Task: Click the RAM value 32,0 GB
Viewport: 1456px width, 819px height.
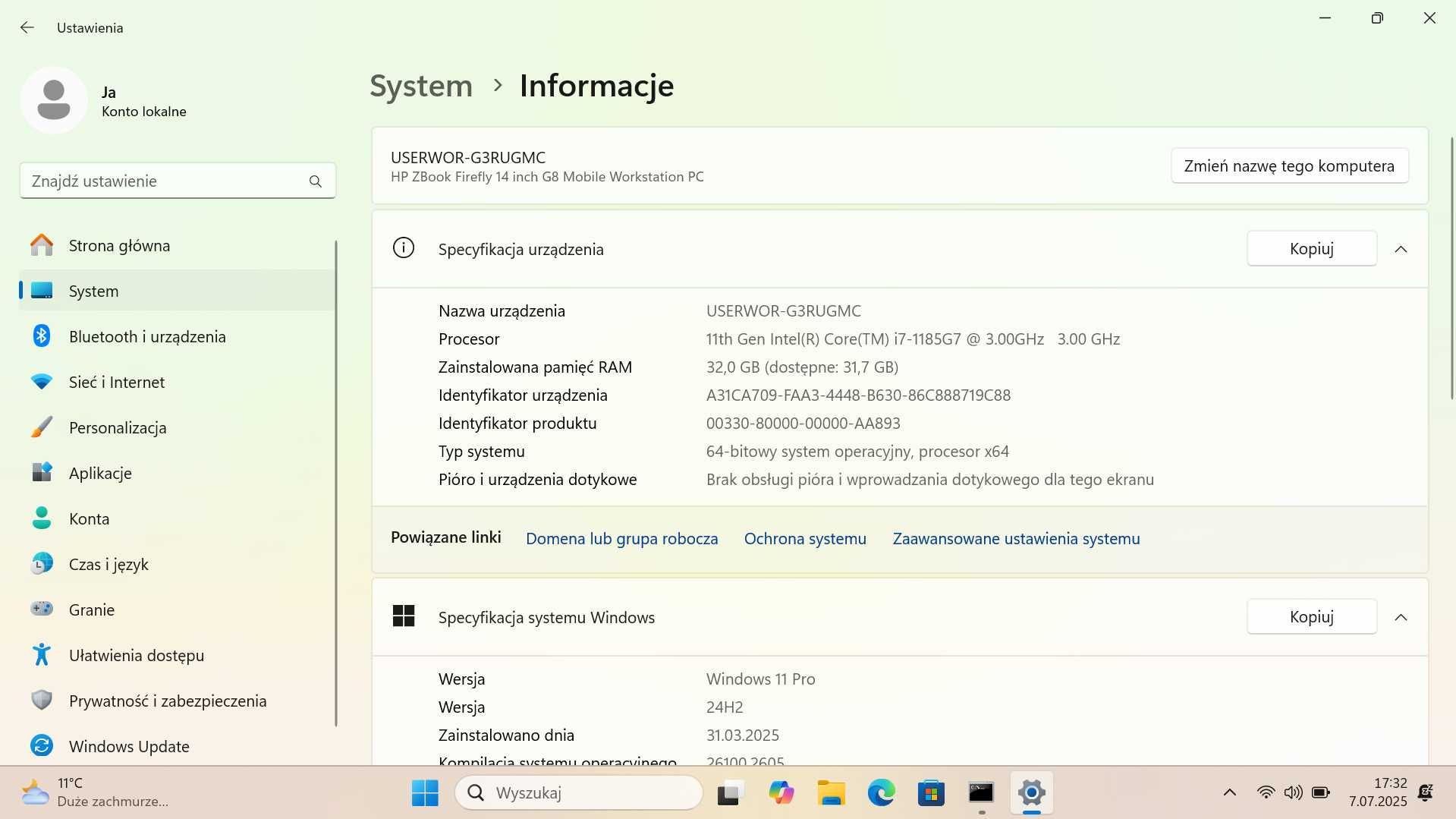Action: [802, 367]
